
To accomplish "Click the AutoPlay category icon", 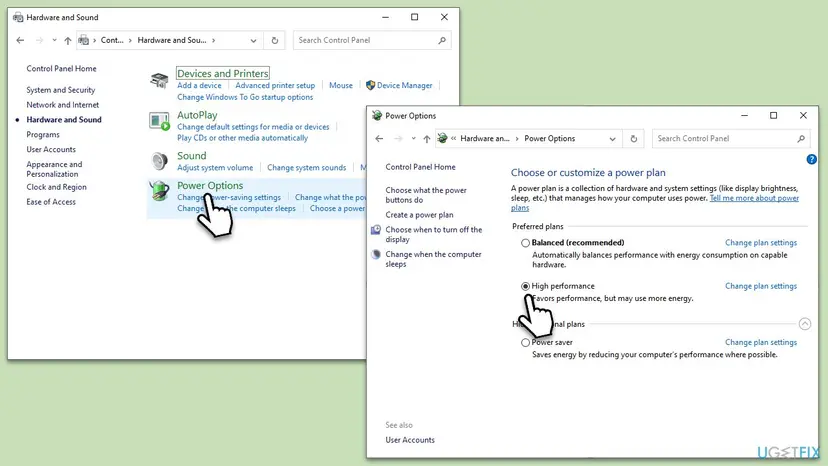I will coord(159,122).
